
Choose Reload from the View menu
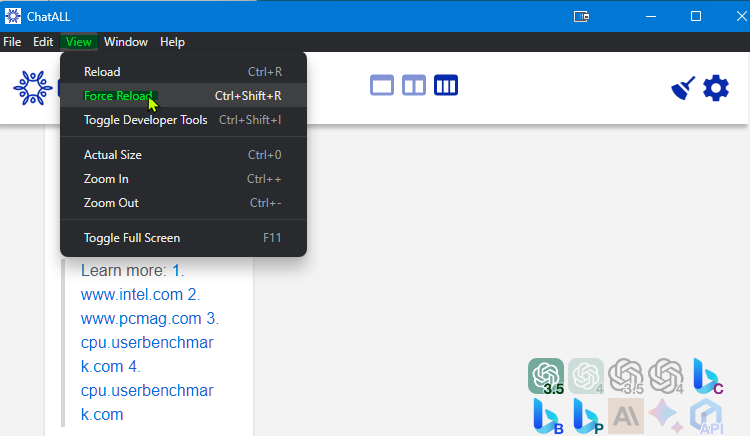click(x=183, y=72)
